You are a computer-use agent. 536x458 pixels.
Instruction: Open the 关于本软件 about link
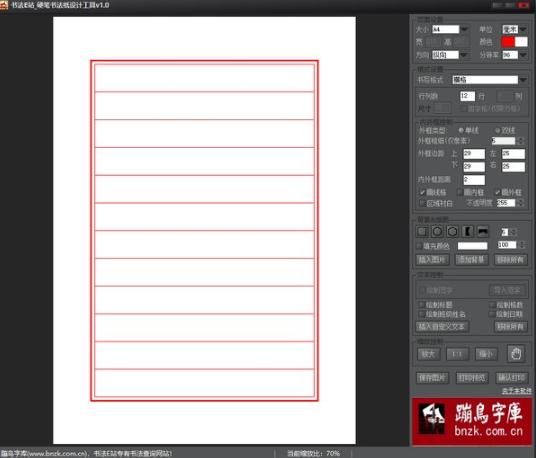(x=517, y=390)
